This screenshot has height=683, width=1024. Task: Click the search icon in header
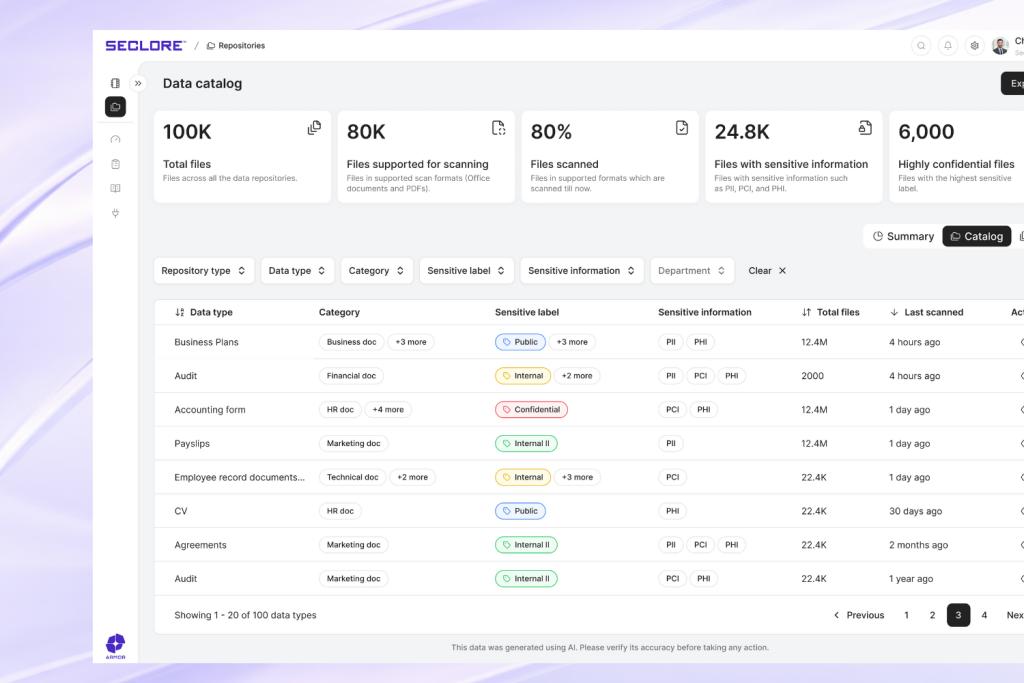pos(921,46)
